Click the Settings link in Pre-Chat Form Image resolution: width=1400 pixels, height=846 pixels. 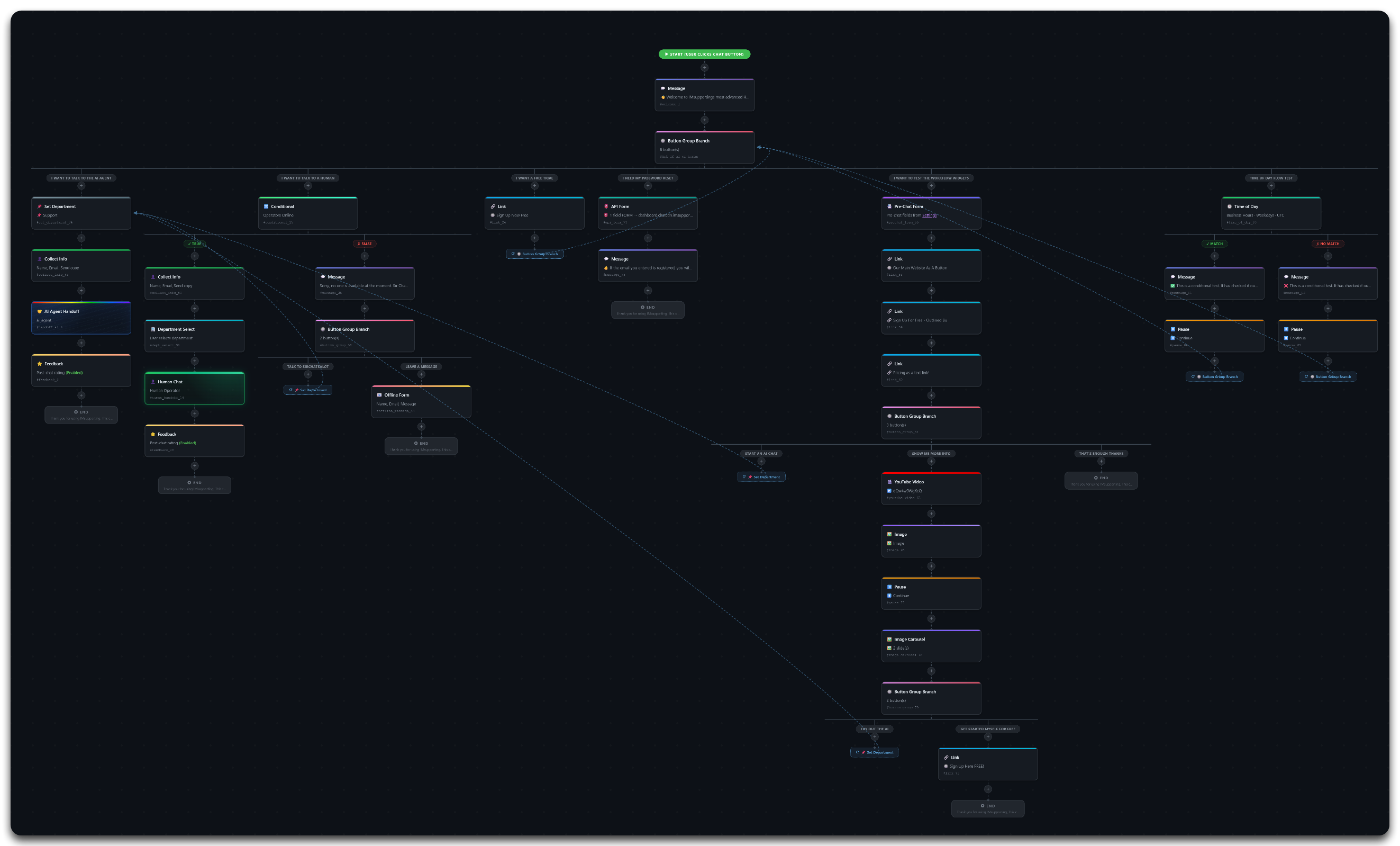point(929,215)
